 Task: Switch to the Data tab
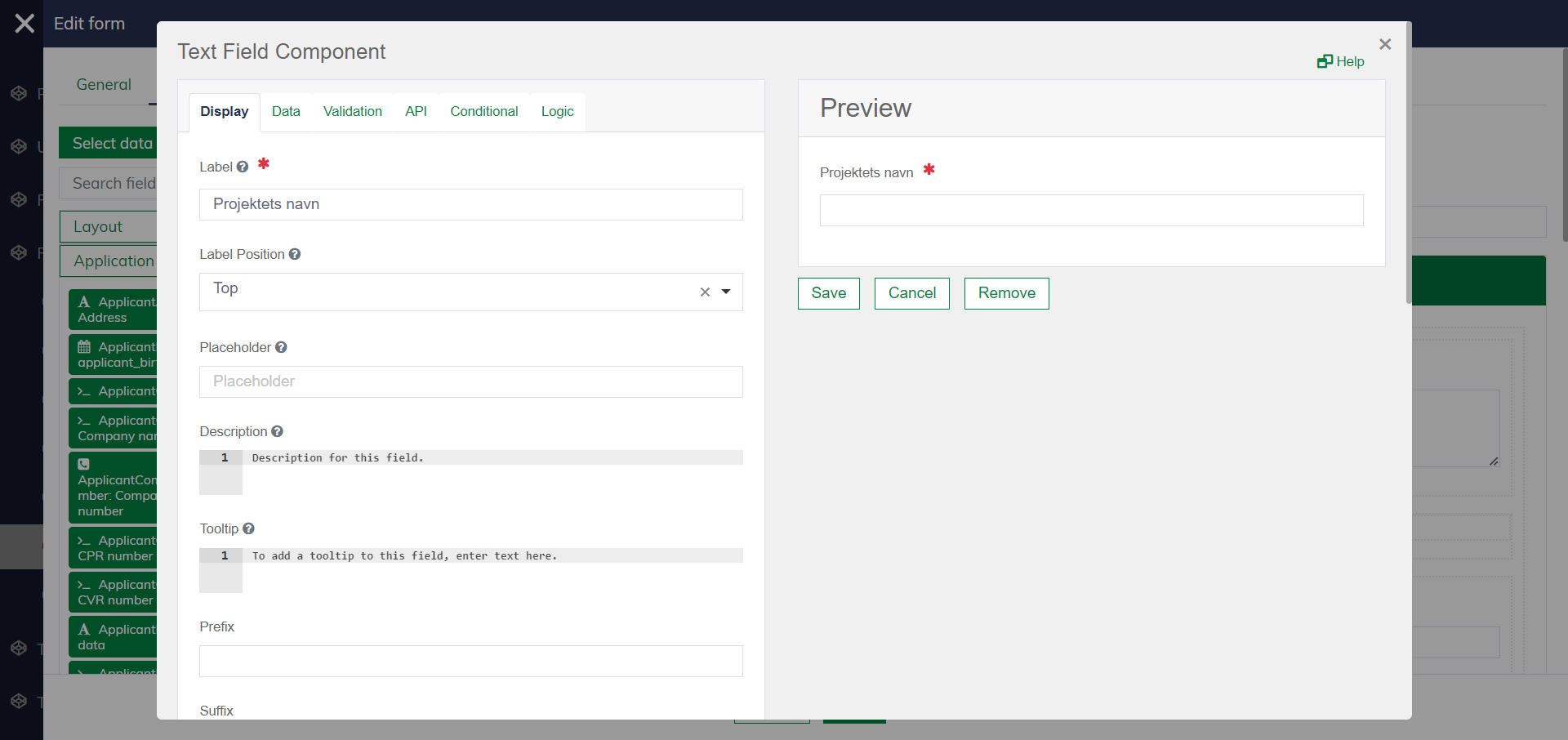tap(286, 112)
